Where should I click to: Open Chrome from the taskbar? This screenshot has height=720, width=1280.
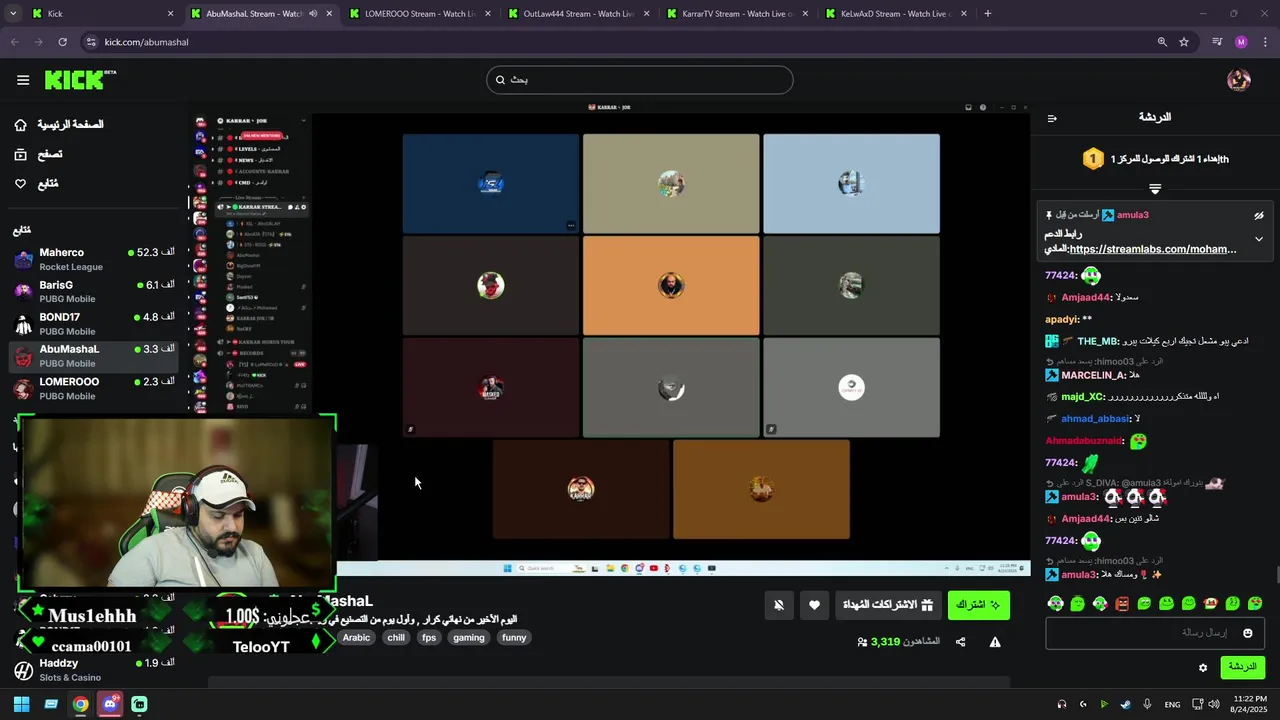pos(80,704)
